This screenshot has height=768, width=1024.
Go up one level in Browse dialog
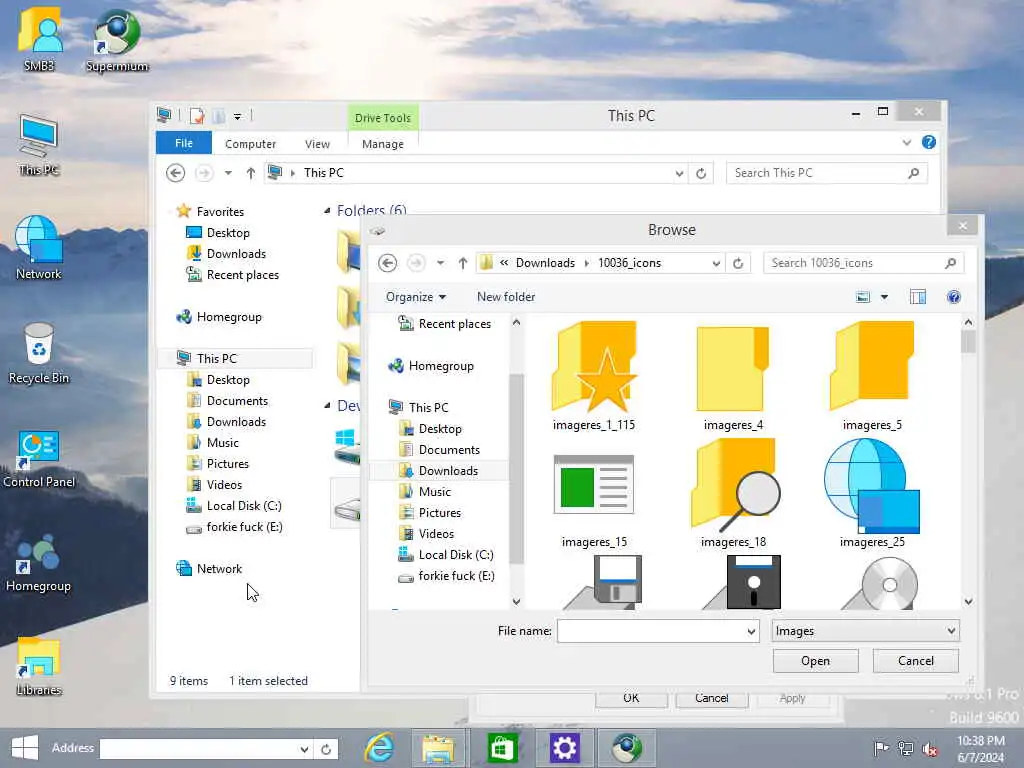click(463, 263)
